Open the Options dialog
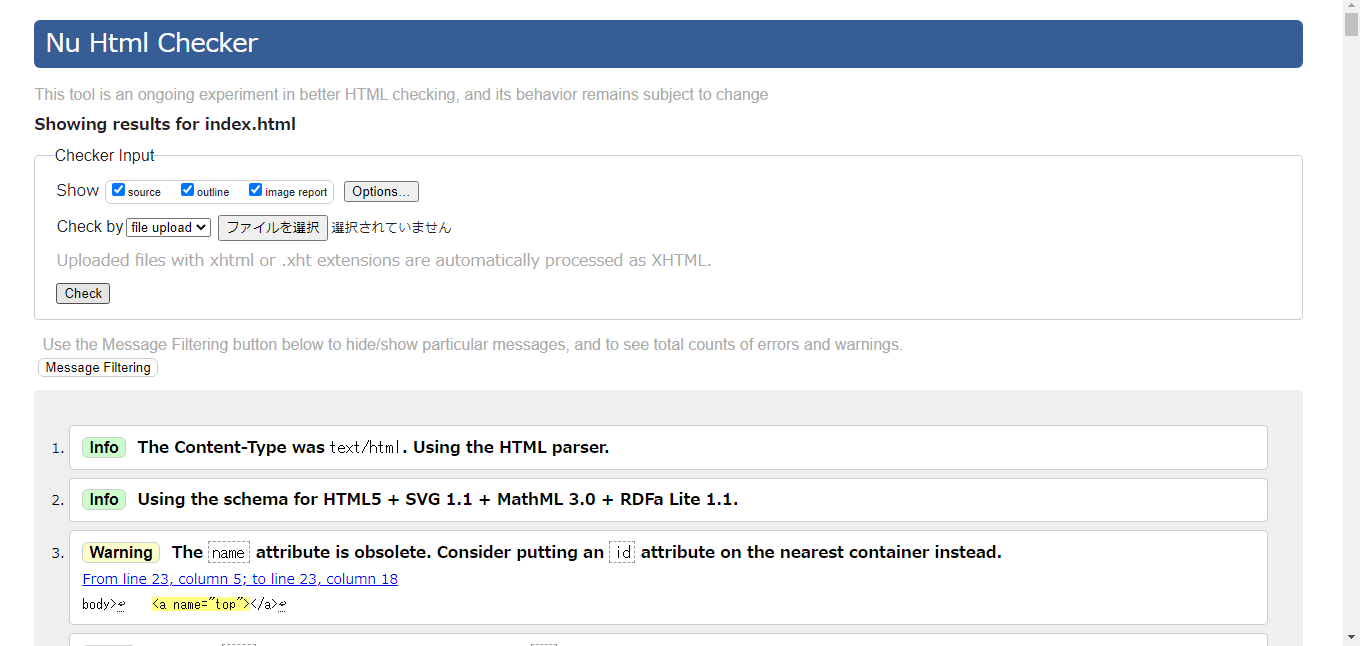The height and width of the screenshot is (646, 1360). click(x=381, y=191)
